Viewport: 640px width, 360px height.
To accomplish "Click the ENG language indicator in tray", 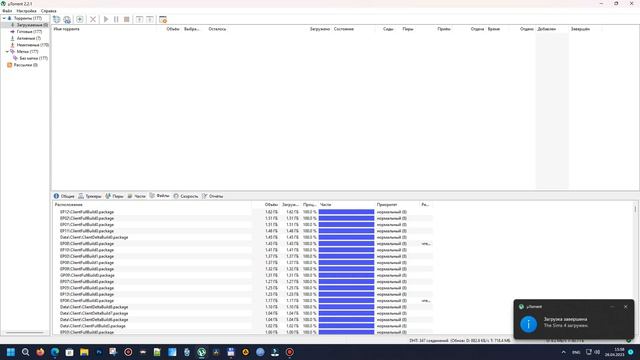I will pyautogui.click(x=576, y=352).
